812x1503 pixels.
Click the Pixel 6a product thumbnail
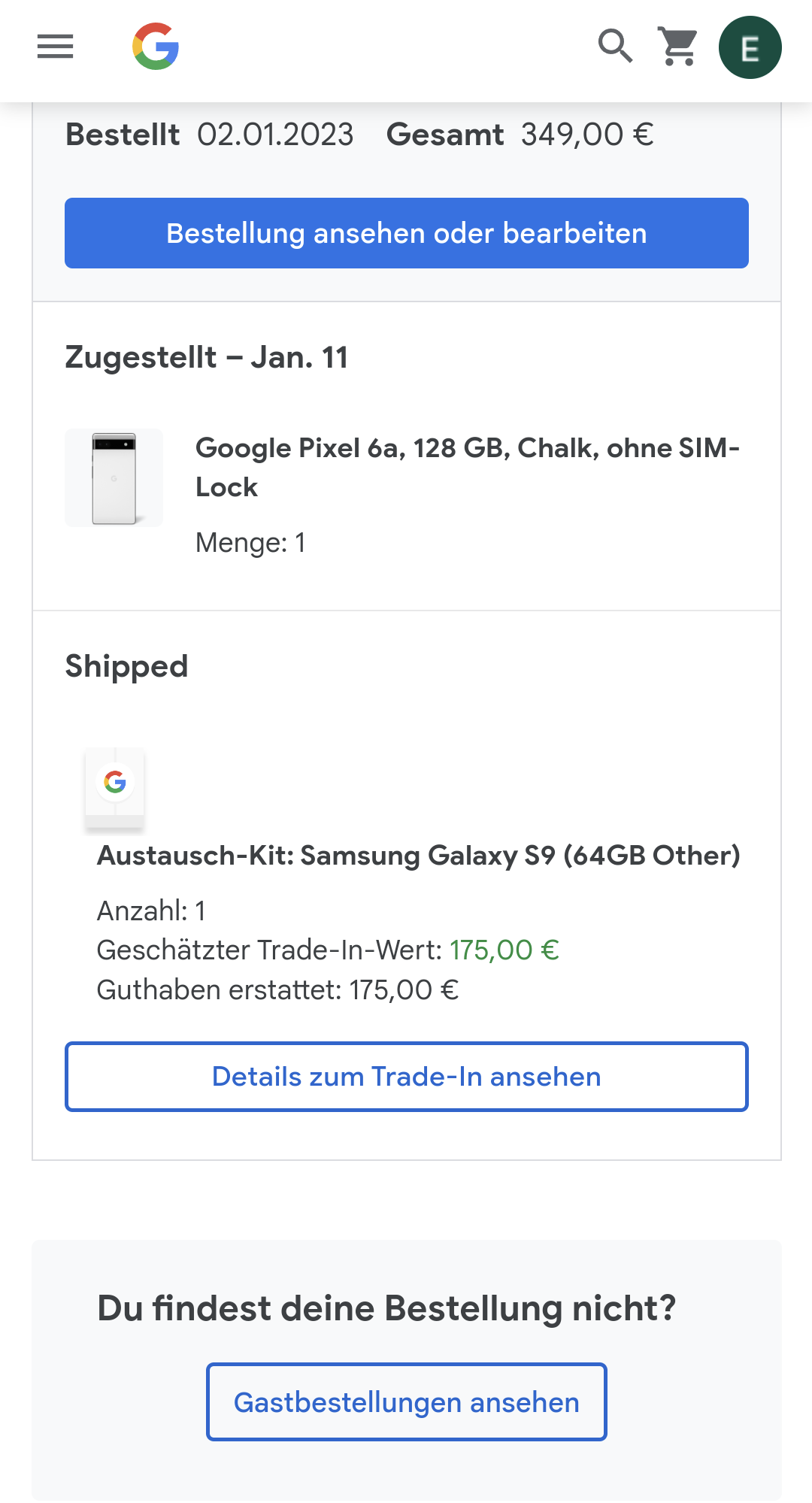coord(114,478)
